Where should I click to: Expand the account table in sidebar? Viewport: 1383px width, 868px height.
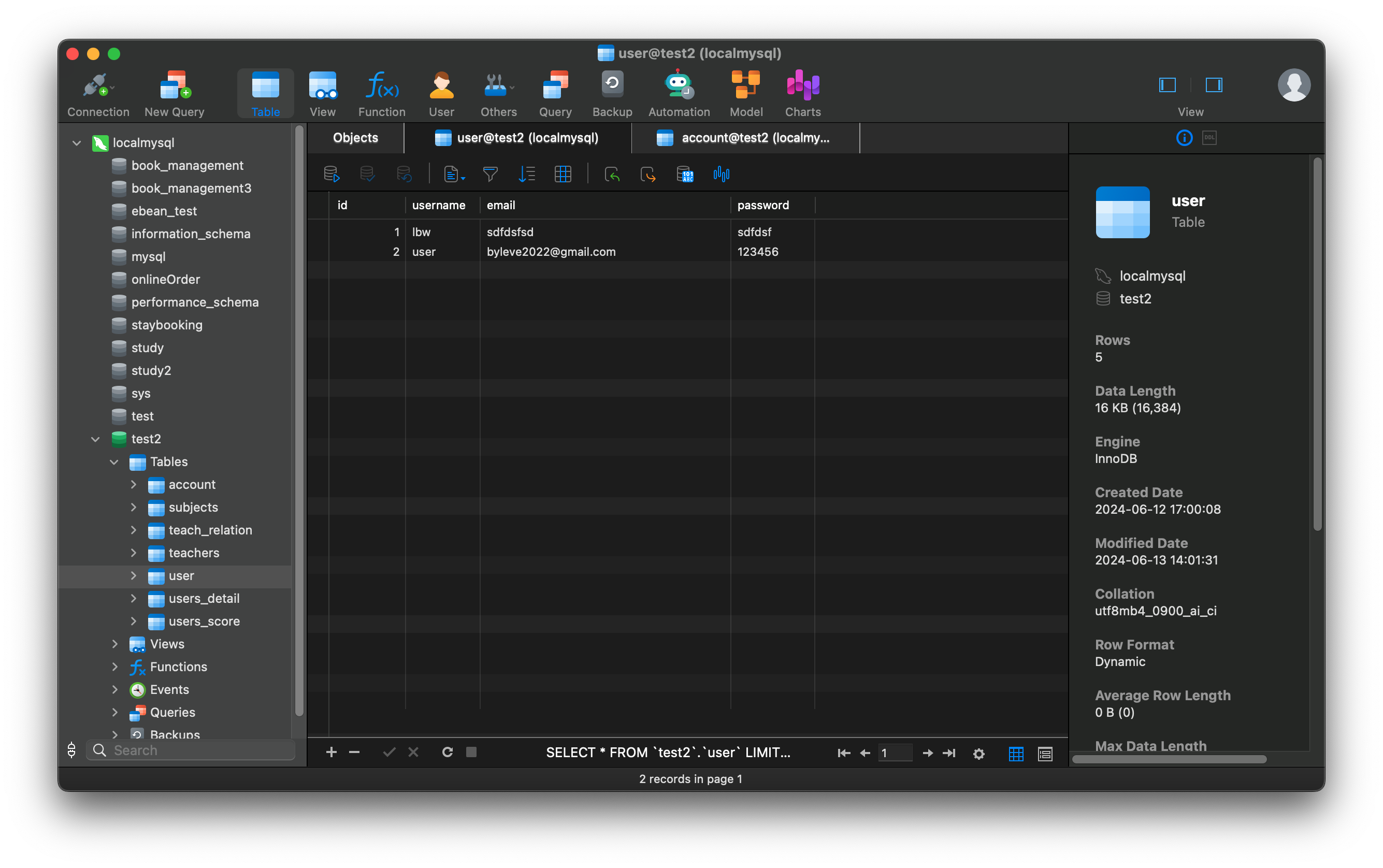pyautogui.click(x=133, y=484)
